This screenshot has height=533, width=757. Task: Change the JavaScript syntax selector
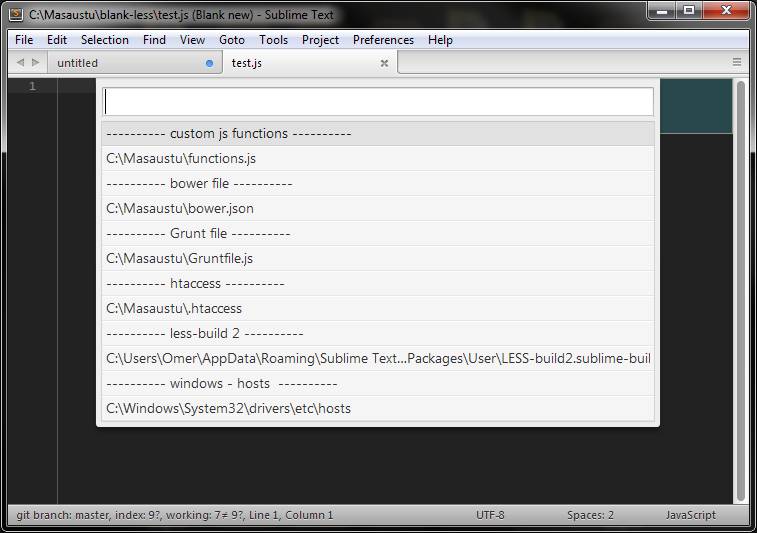[691, 515]
